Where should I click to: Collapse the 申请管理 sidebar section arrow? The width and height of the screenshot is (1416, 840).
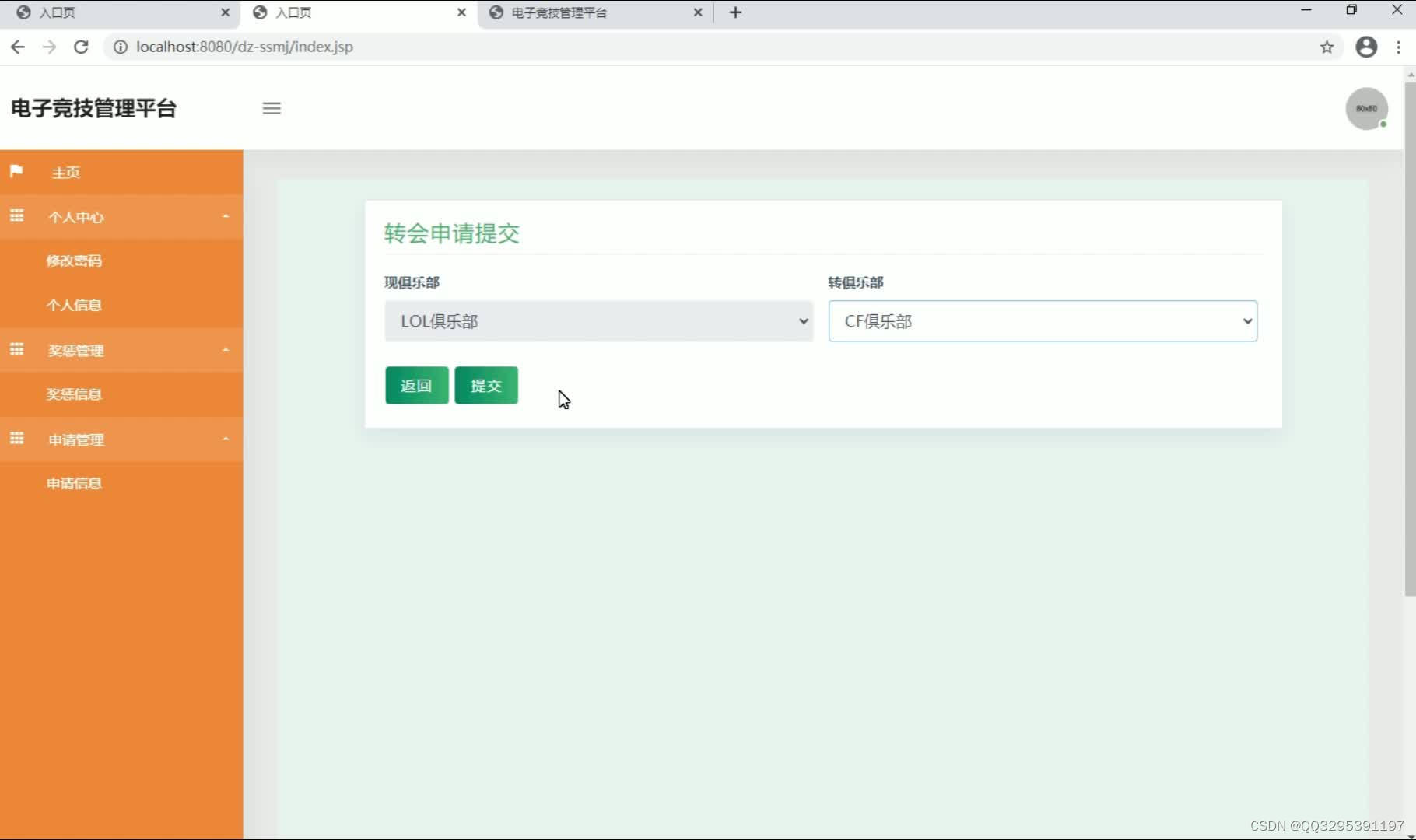(x=226, y=439)
